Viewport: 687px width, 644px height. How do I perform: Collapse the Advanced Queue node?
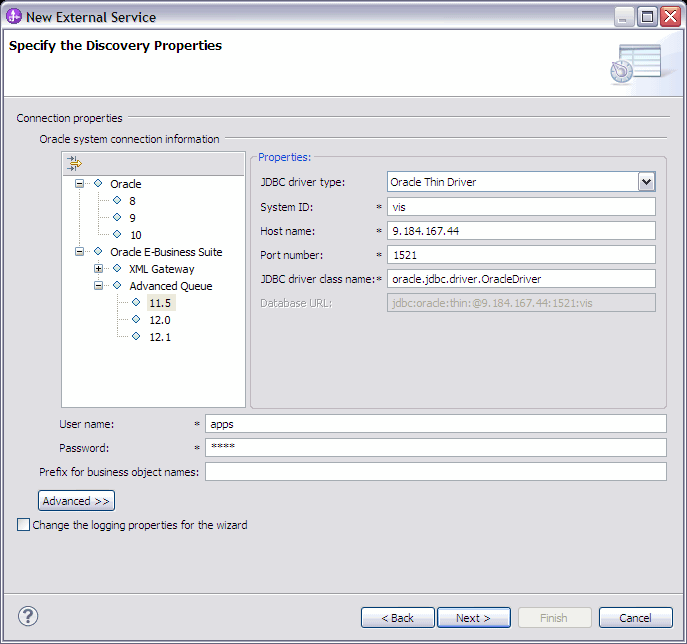point(98,286)
